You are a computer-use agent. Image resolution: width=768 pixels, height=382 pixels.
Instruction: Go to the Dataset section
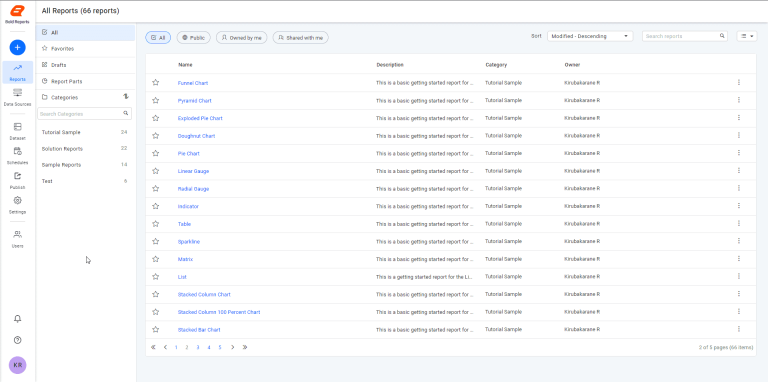click(18, 131)
